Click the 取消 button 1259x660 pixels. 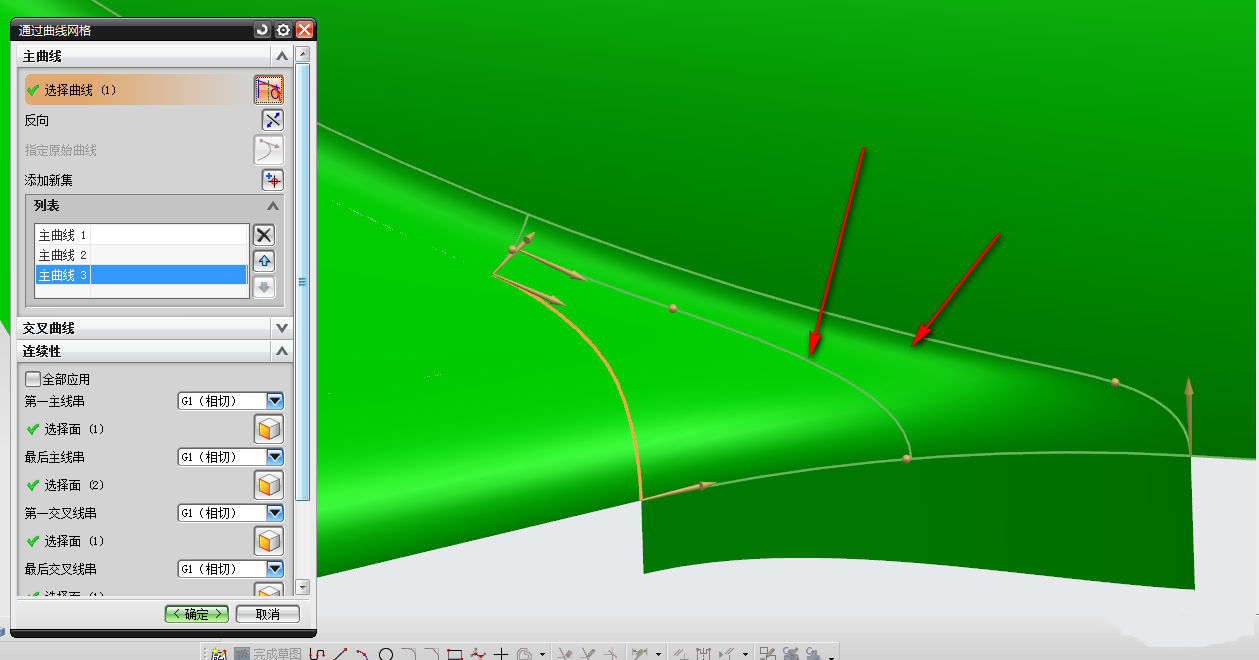pyautogui.click(x=267, y=614)
